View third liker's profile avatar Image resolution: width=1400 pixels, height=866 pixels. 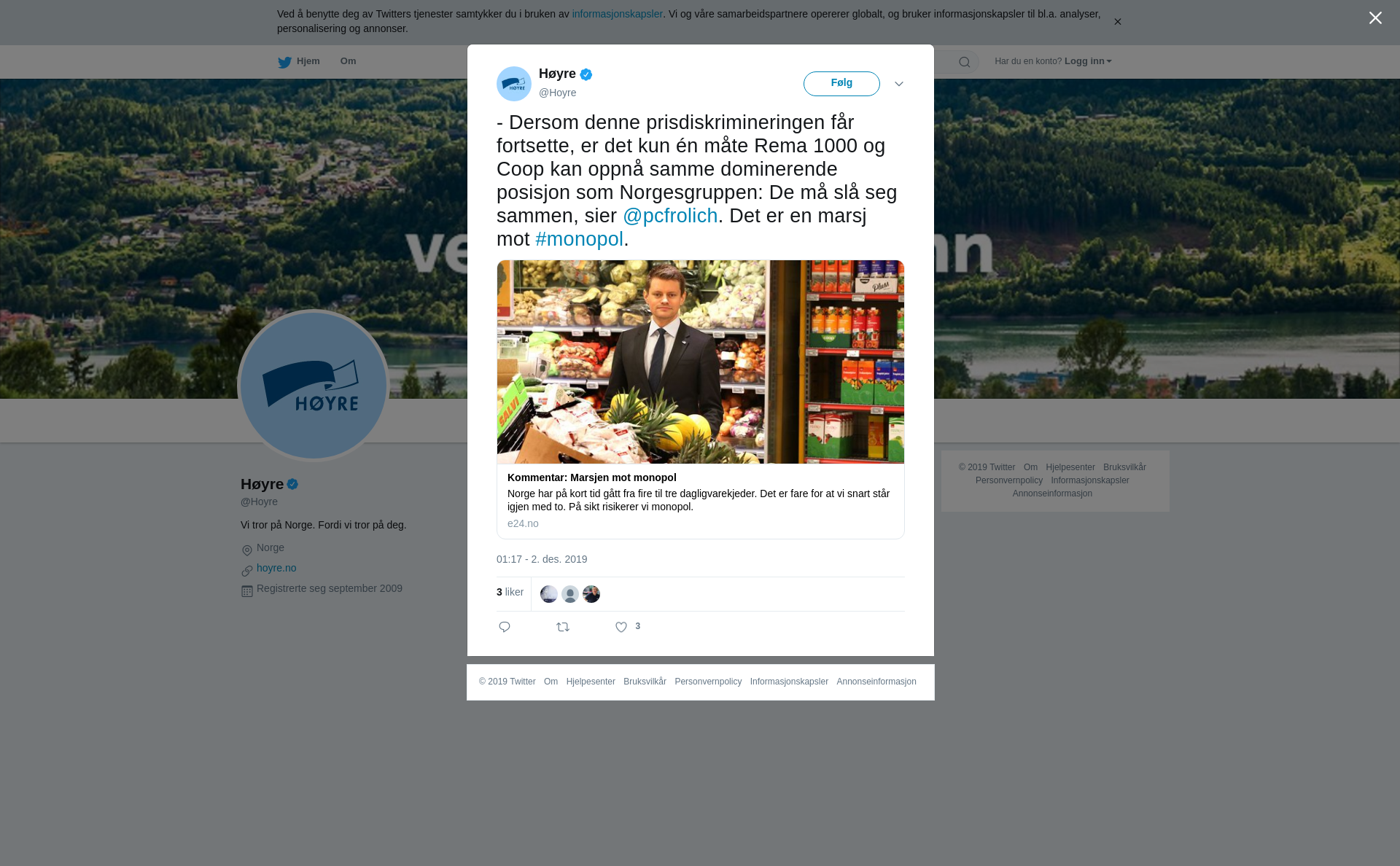pyautogui.click(x=591, y=594)
